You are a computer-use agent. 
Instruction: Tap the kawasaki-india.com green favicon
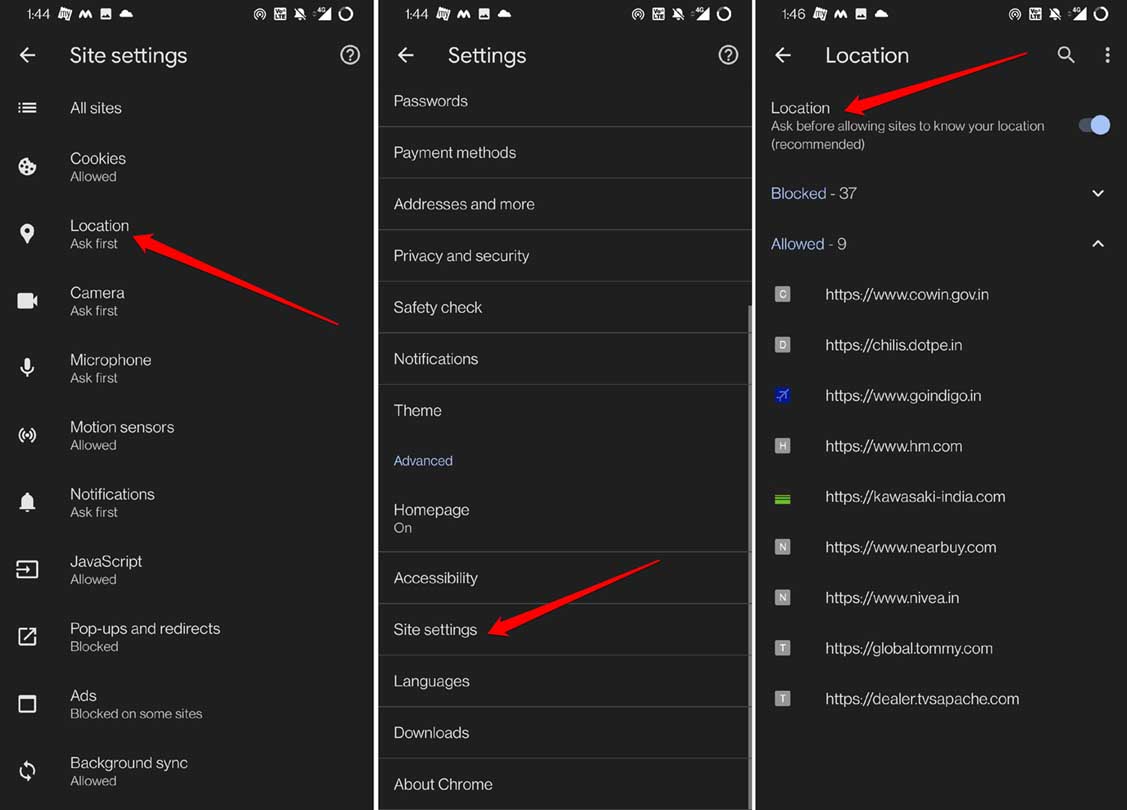pos(782,498)
